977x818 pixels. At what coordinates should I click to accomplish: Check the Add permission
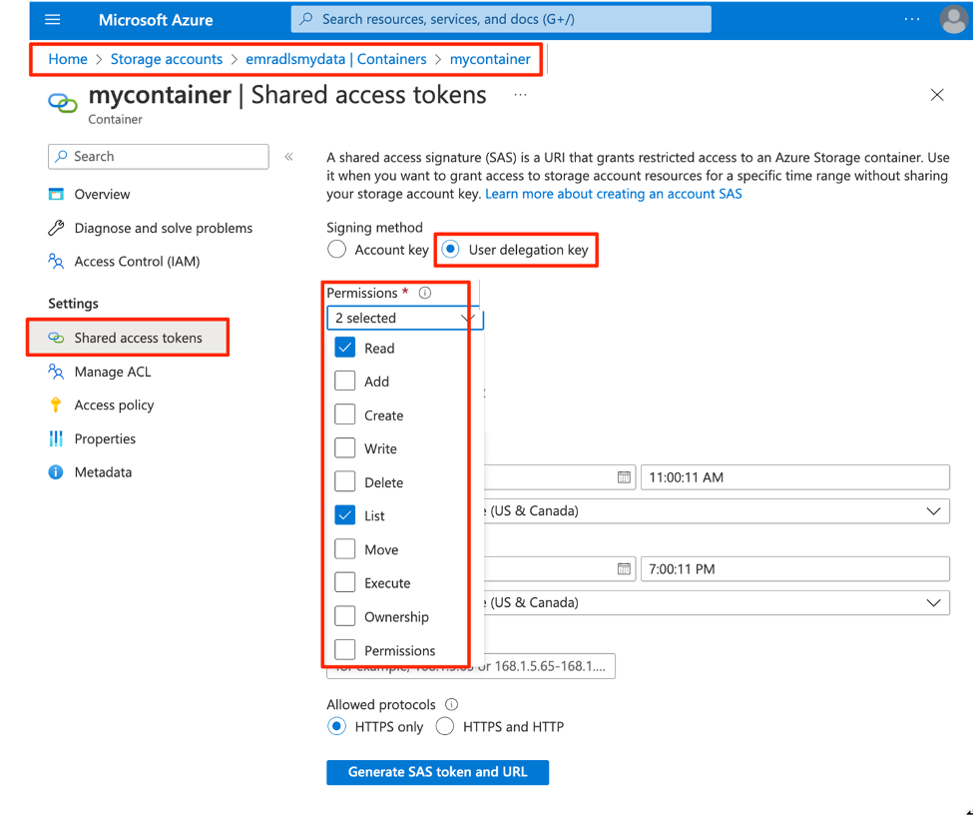point(345,381)
